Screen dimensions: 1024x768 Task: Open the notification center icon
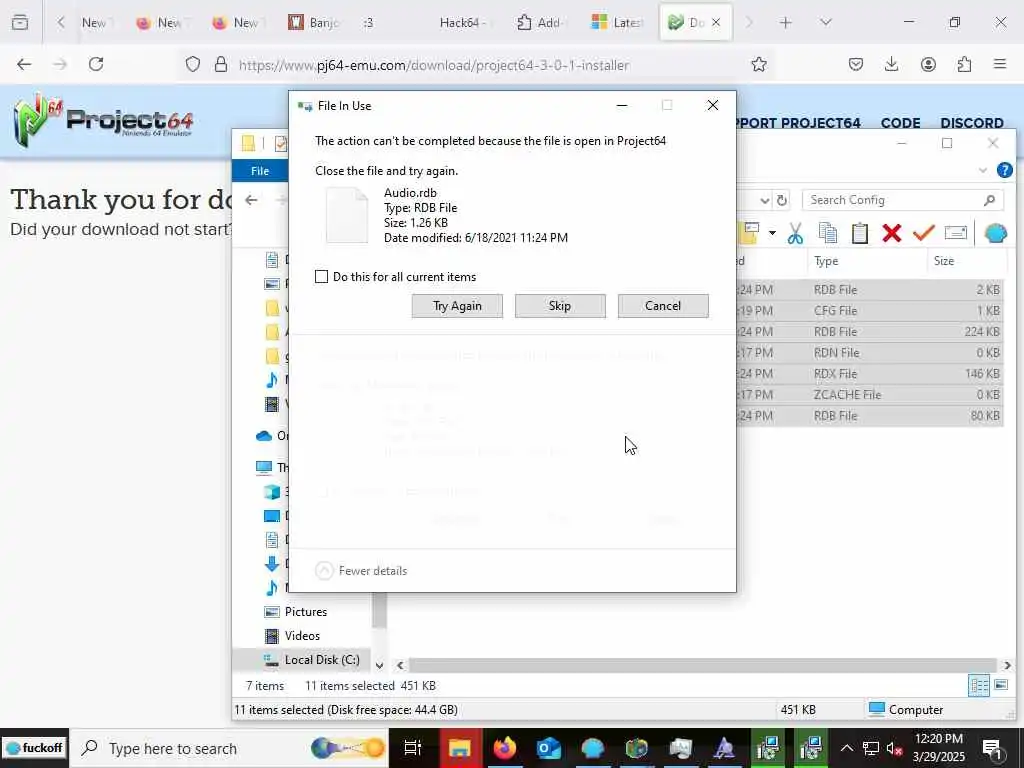point(992,748)
